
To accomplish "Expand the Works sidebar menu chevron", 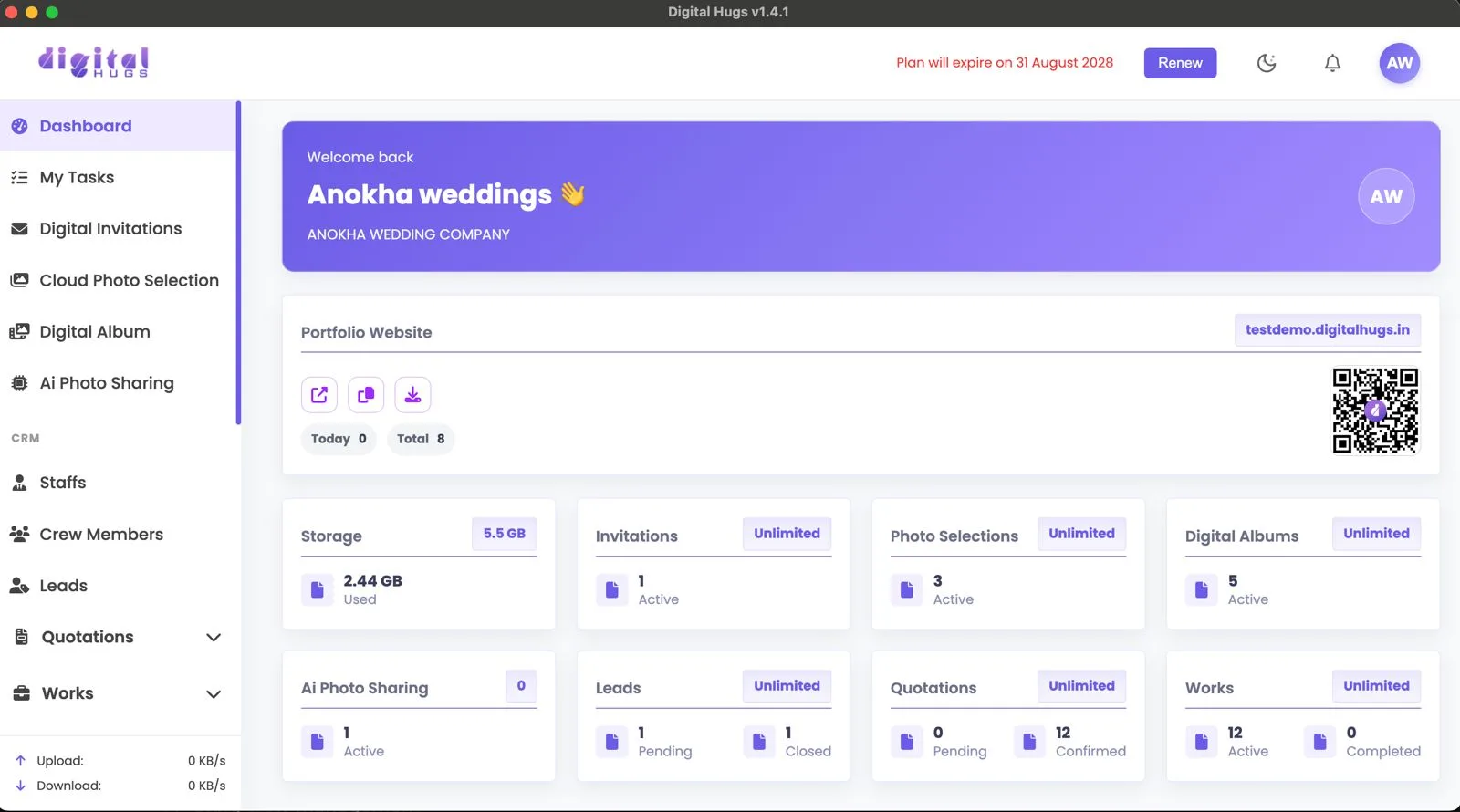I will [x=214, y=693].
